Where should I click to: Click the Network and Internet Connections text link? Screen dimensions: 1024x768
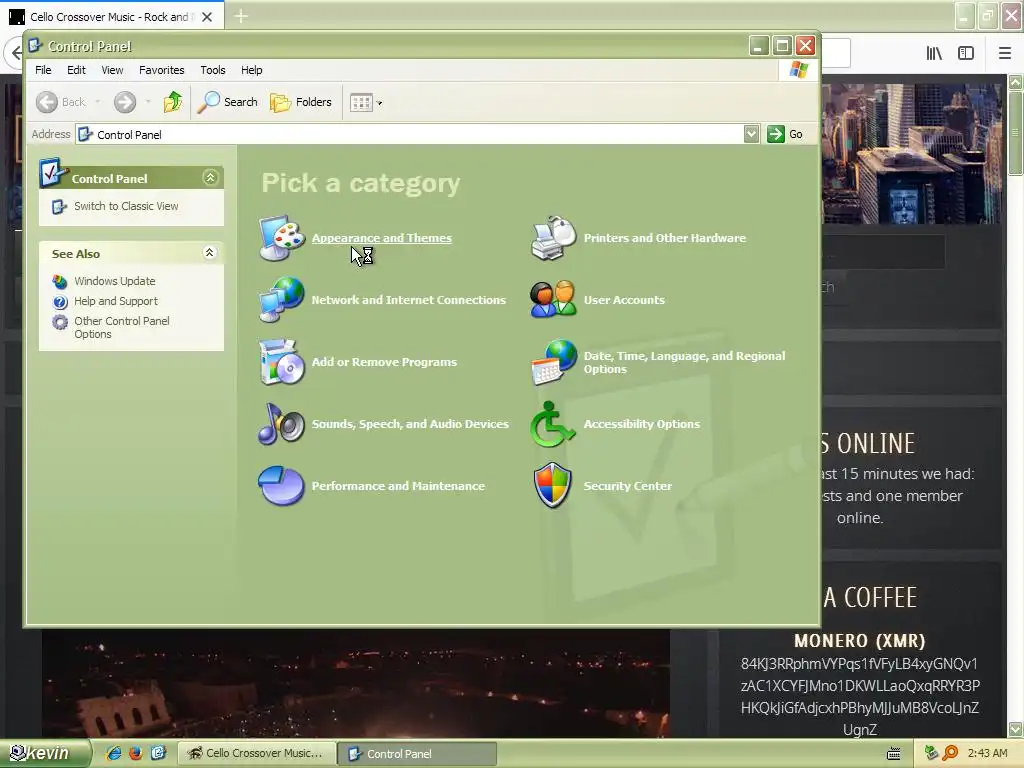(409, 300)
